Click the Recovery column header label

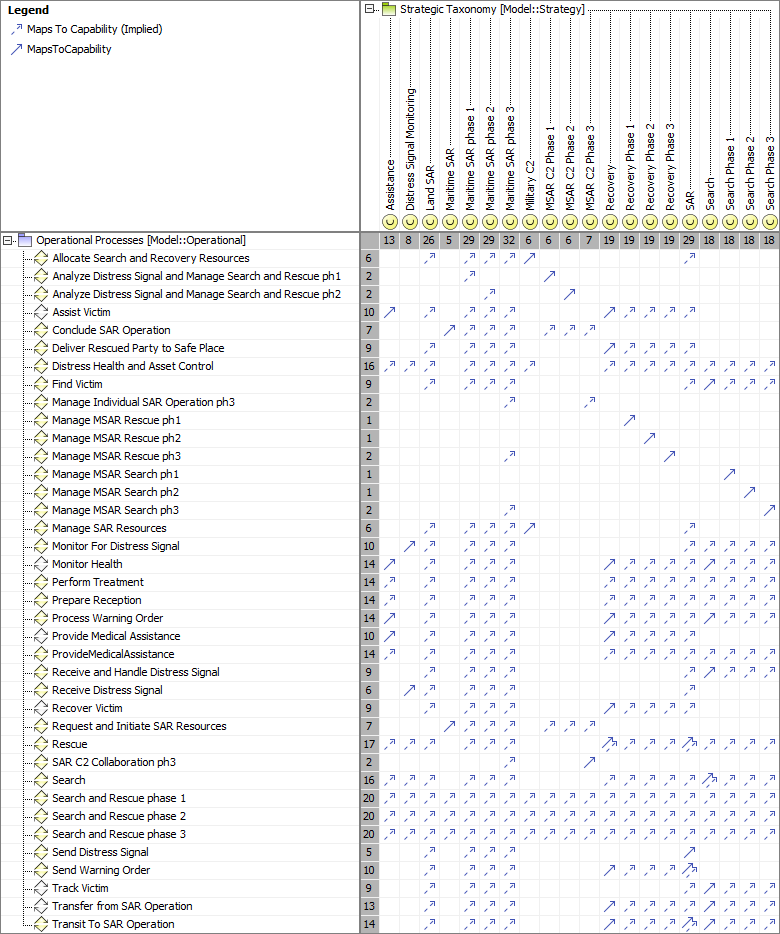click(610, 188)
